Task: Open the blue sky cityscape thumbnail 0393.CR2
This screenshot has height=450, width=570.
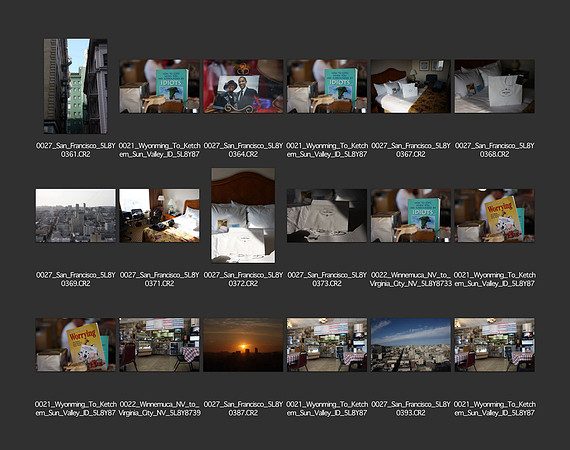Action: pyautogui.click(x=410, y=345)
